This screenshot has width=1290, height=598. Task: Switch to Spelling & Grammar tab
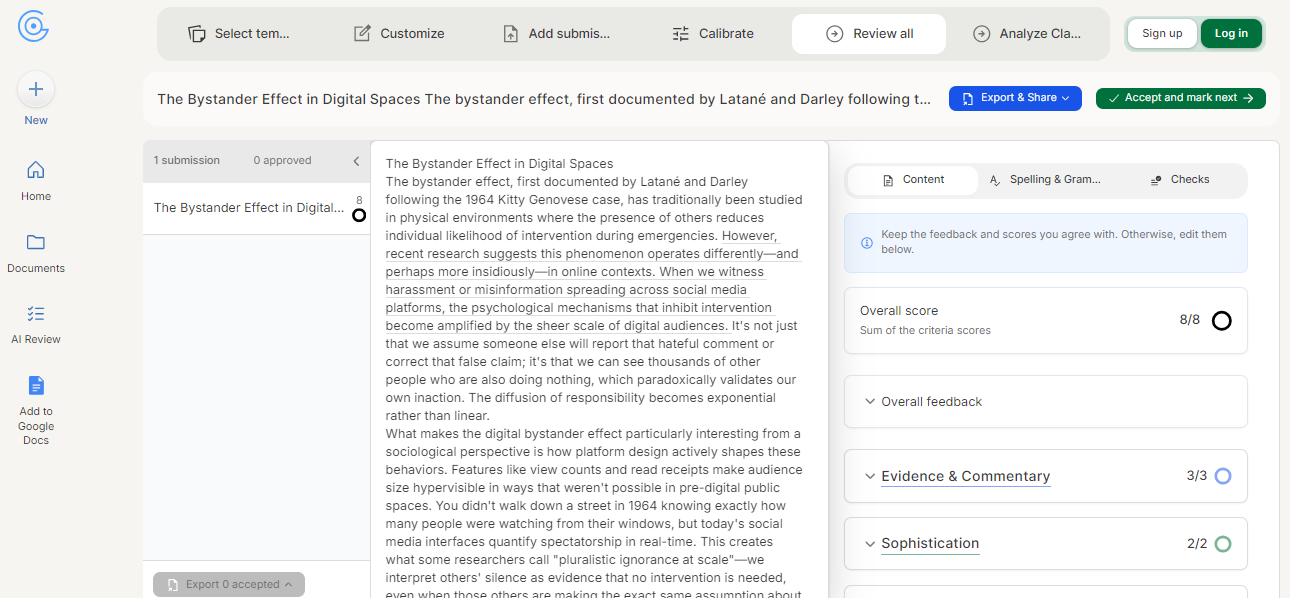coord(1045,180)
